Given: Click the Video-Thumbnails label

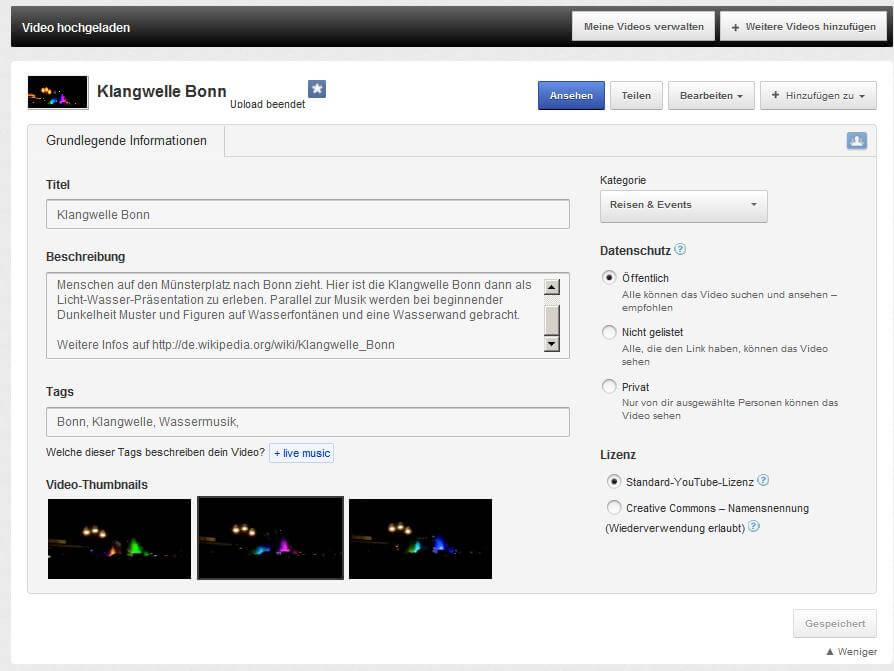Looking at the screenshot, I should 97,485.
